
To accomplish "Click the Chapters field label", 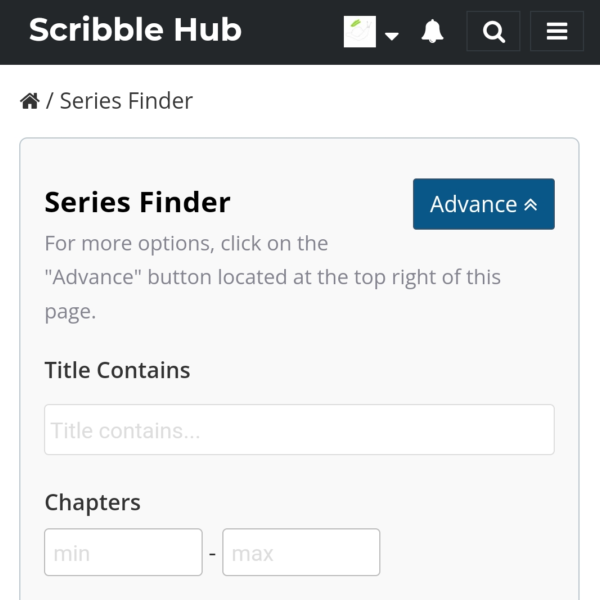I will click(92, 502).
